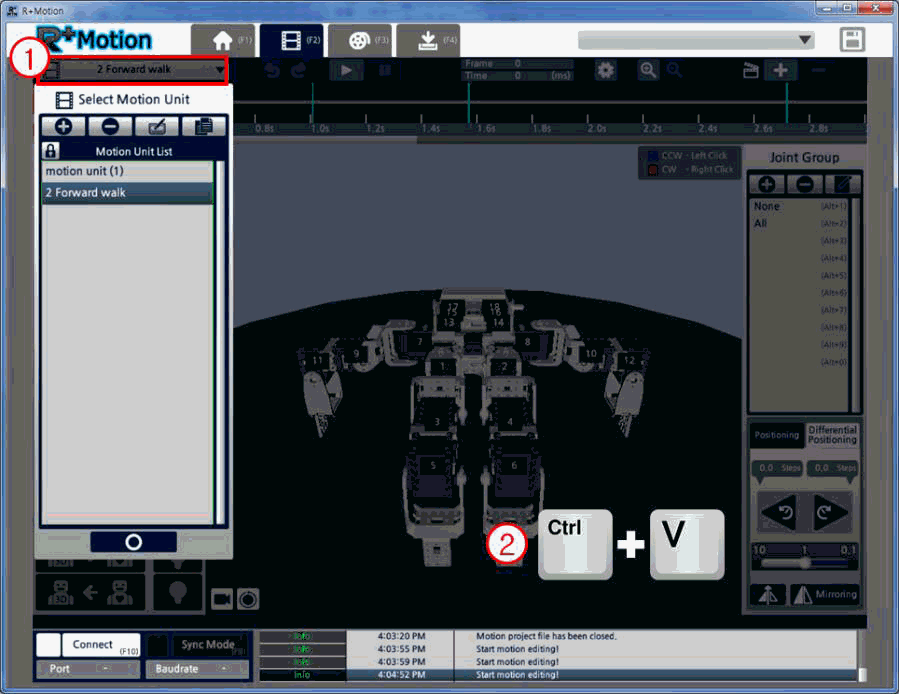The image size is (899, 694).
Task: Click joint 6 on the robot leg
Action: [514, 465]
